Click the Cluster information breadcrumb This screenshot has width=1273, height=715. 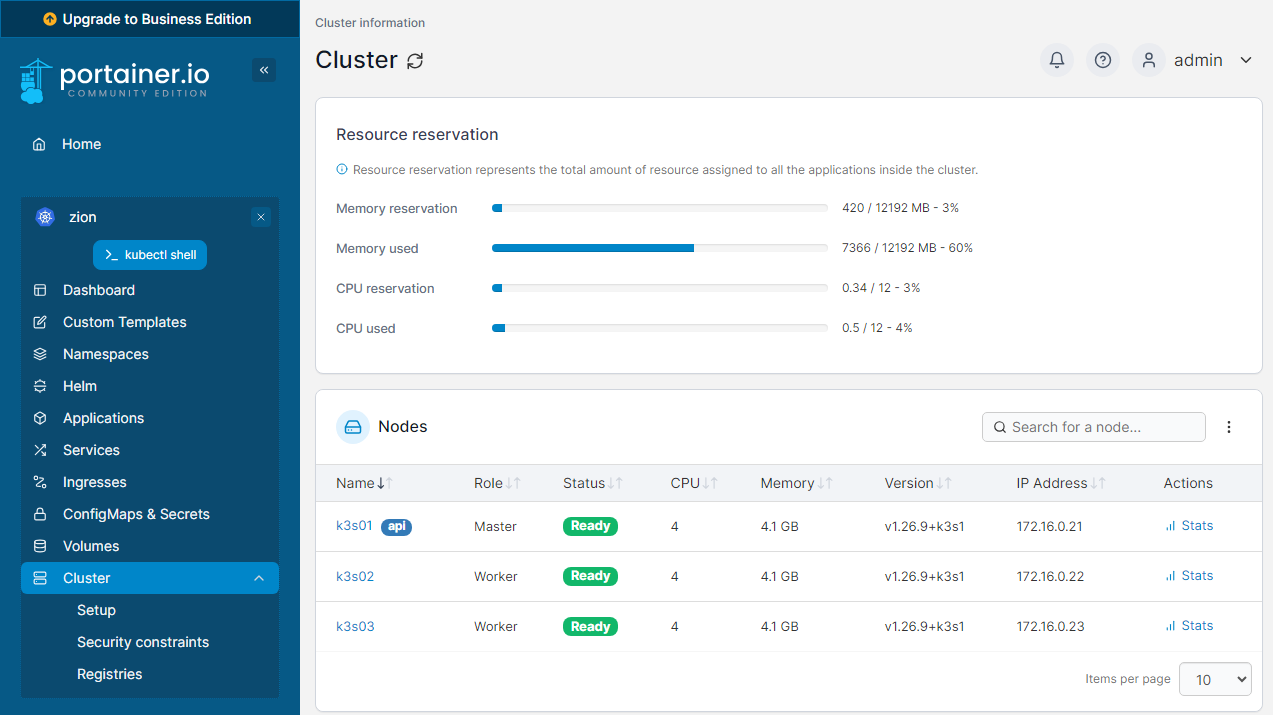coord(370,23)
